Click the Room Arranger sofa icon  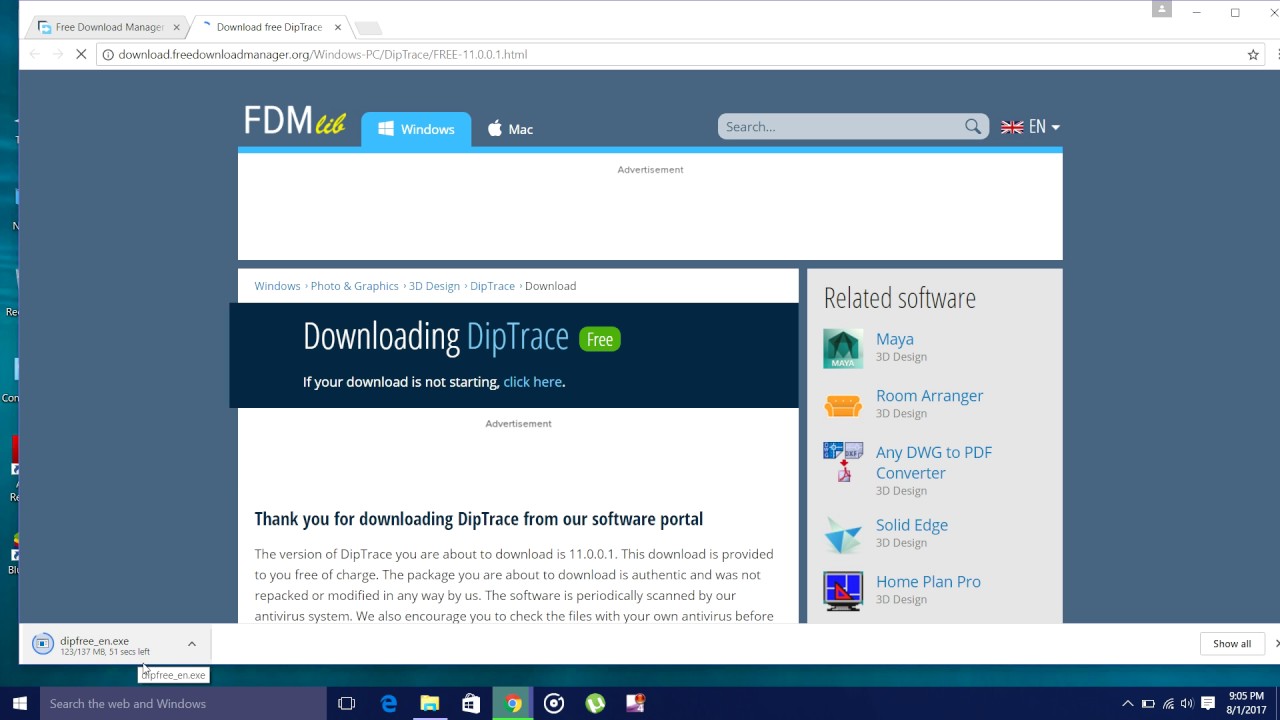point(843,406)
